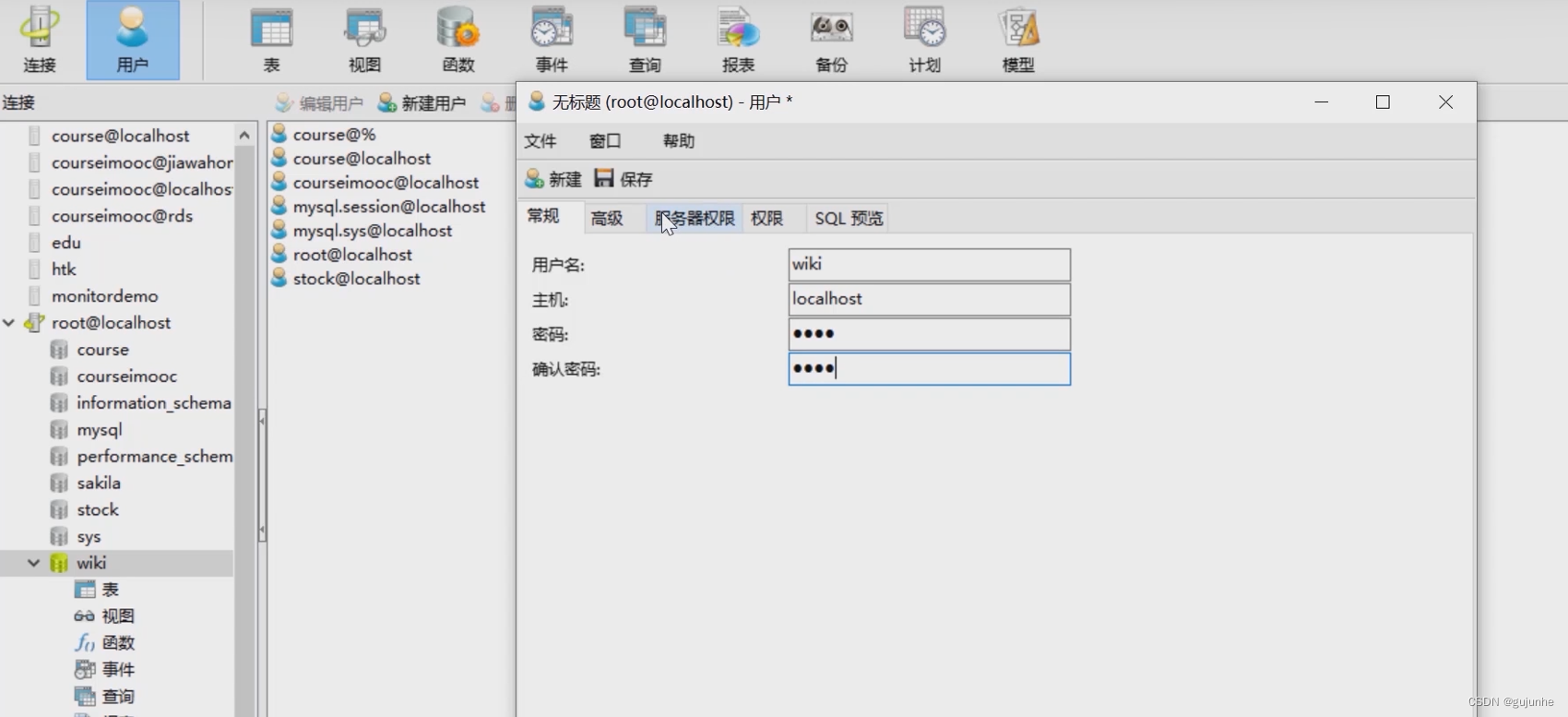Open the 模型 (Model) toolbar icon
Viewport: 1568px width, 717px height.
tap(1018, 40)
